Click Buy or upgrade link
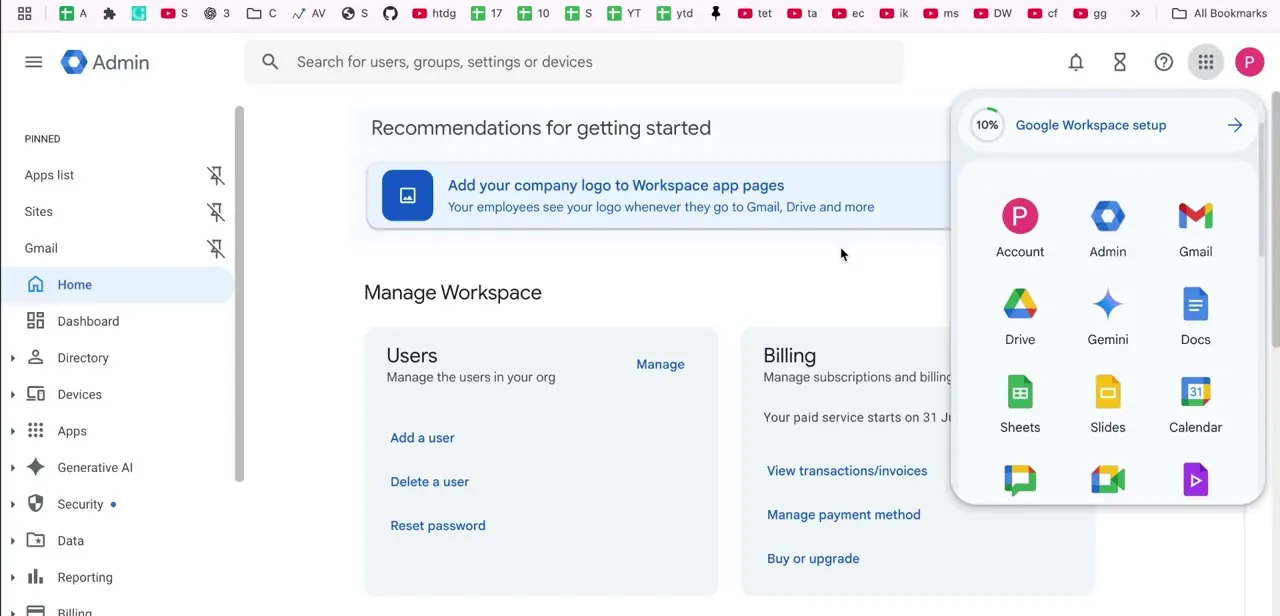Screen dimensions: 1280x616 pos(813,559)
